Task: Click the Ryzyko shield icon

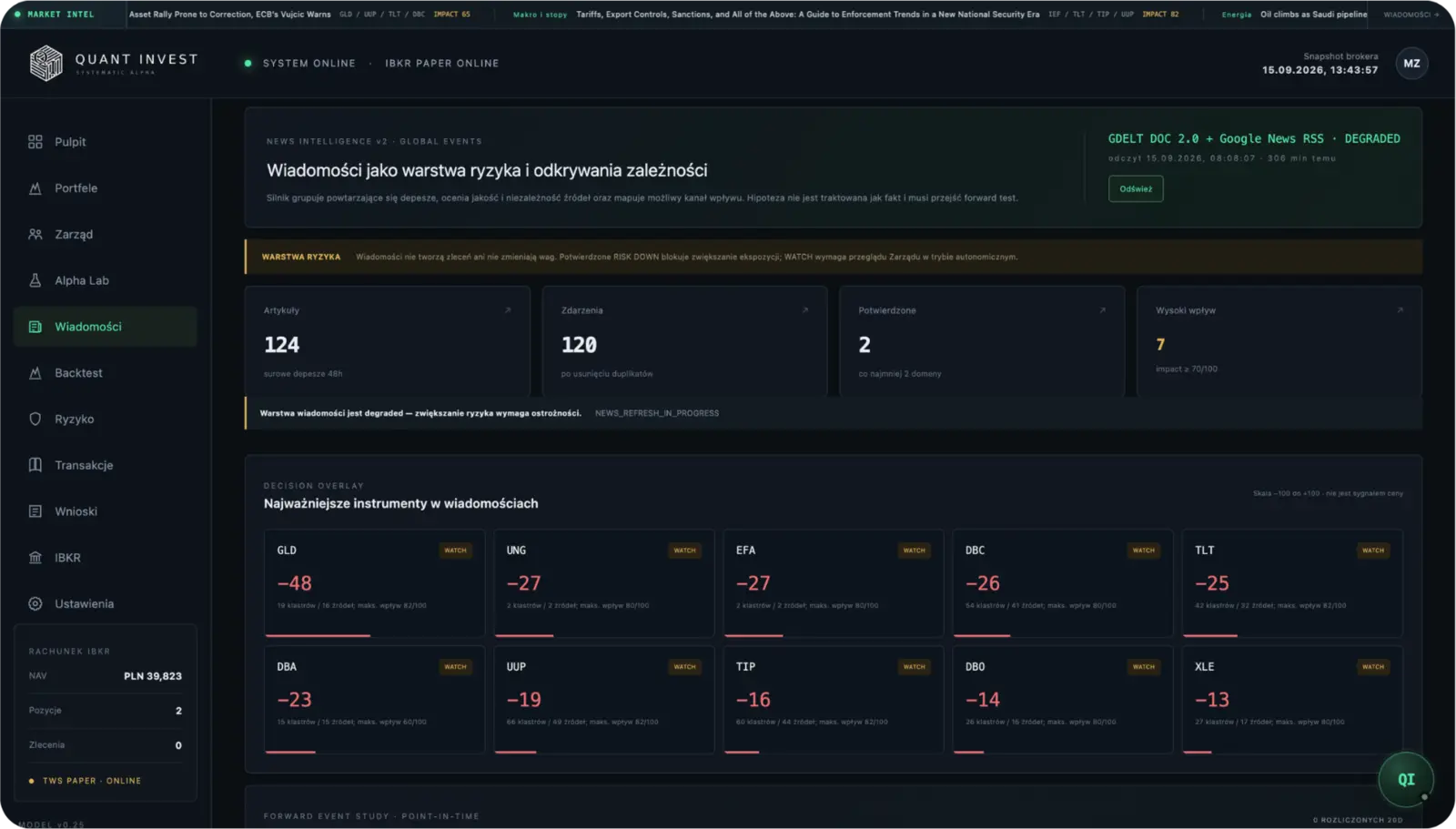Action: pyautogui.click(x=35, y=420)
